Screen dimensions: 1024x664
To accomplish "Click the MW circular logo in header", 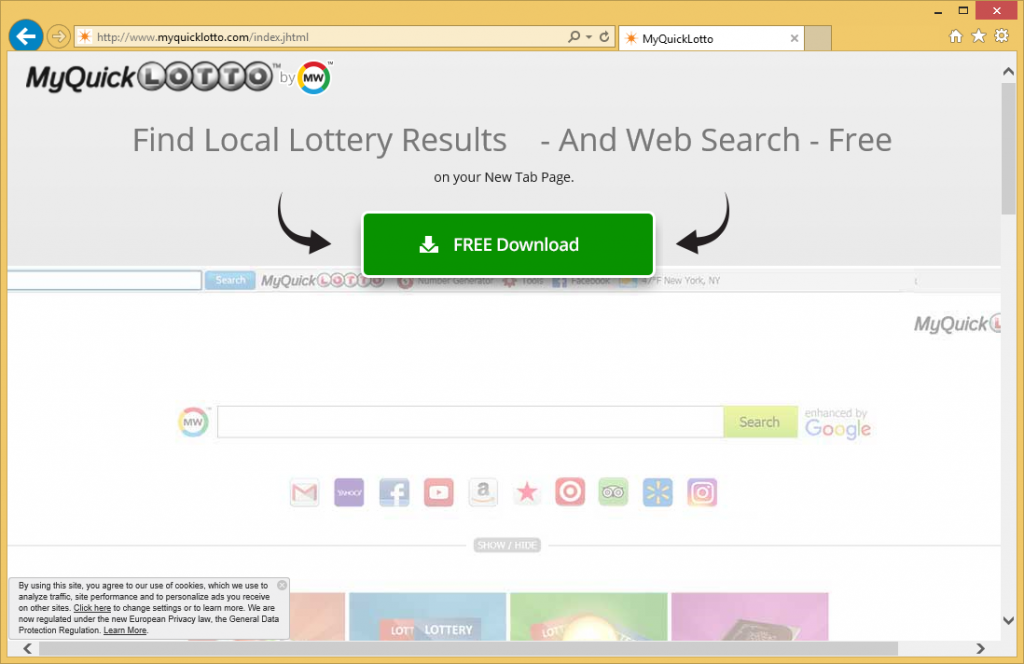I will coord(314,78).
